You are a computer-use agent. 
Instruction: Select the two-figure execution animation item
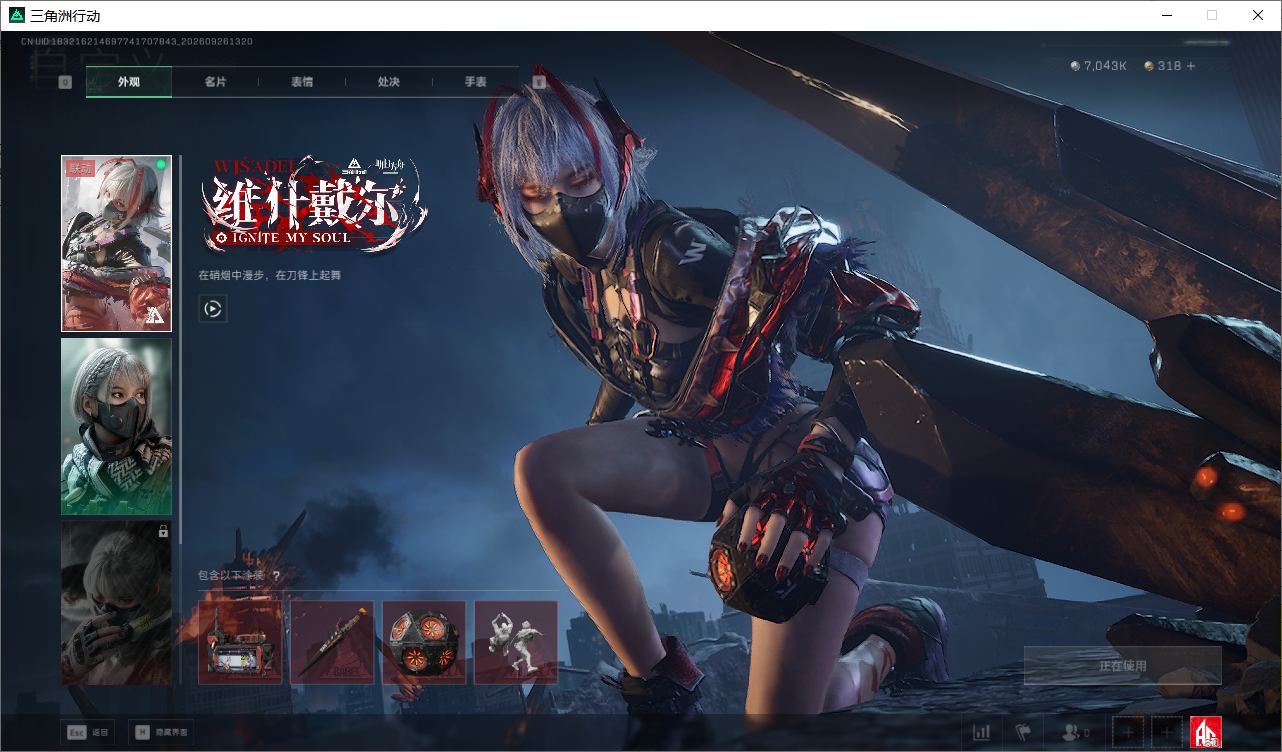pos(516,642)
